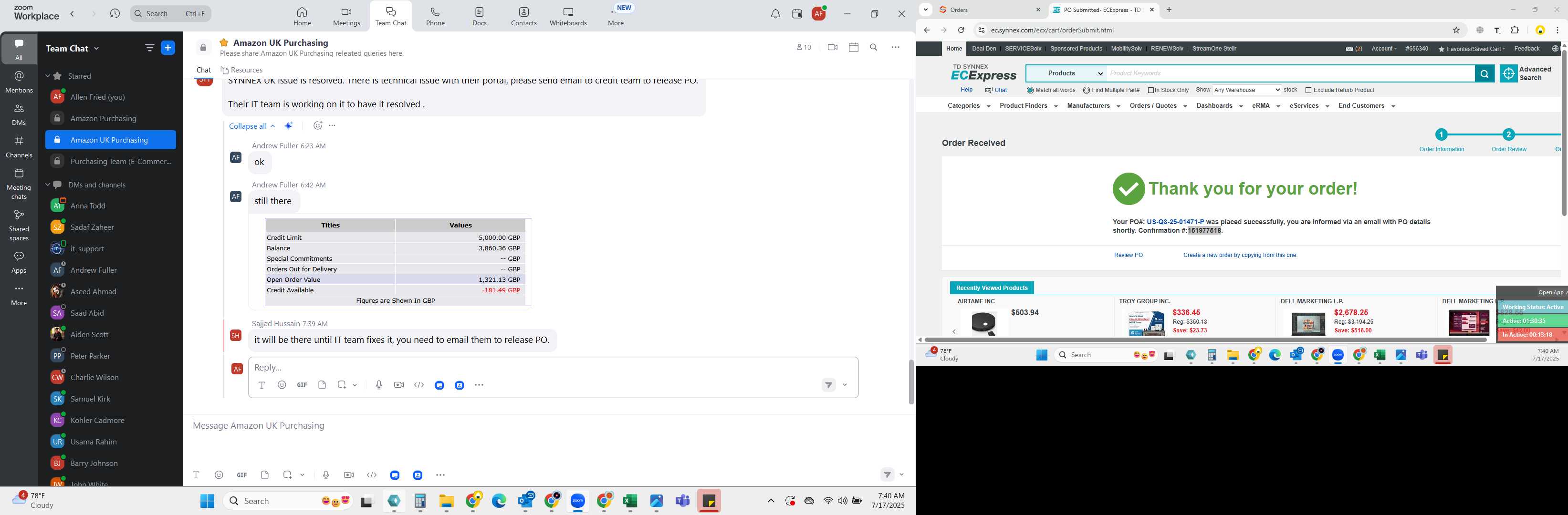View the 10 channel members
Viewport: 1568px width, 515px height.
[x=804, y=47]
